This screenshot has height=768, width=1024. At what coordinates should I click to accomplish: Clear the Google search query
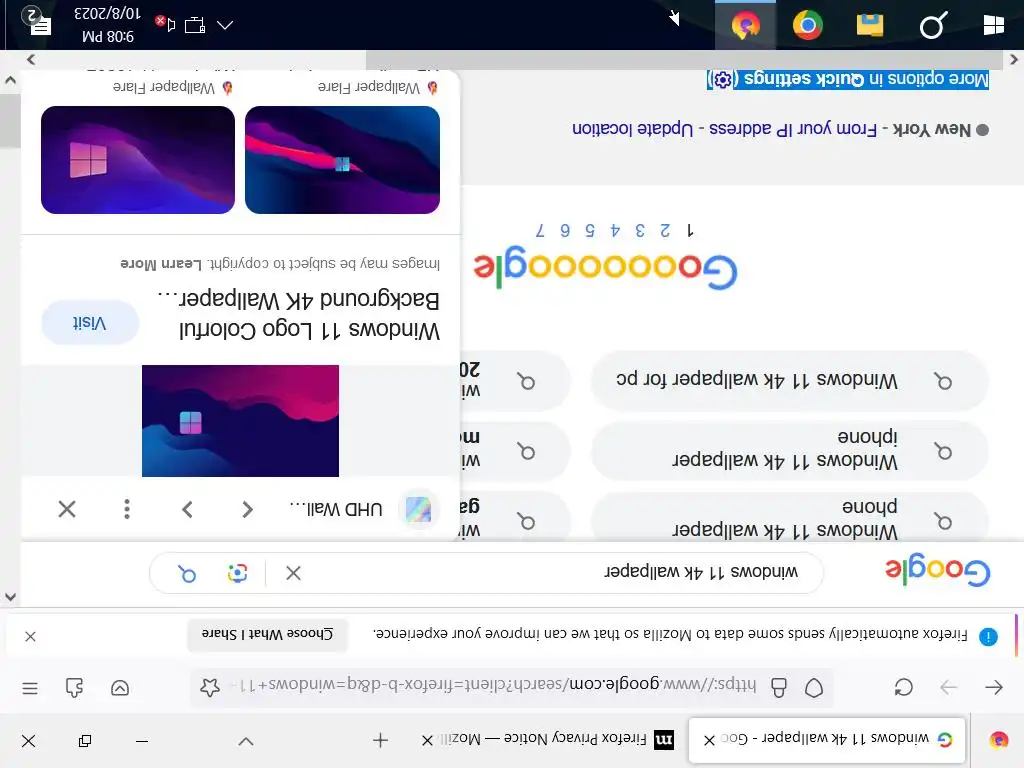pos(293,573)
